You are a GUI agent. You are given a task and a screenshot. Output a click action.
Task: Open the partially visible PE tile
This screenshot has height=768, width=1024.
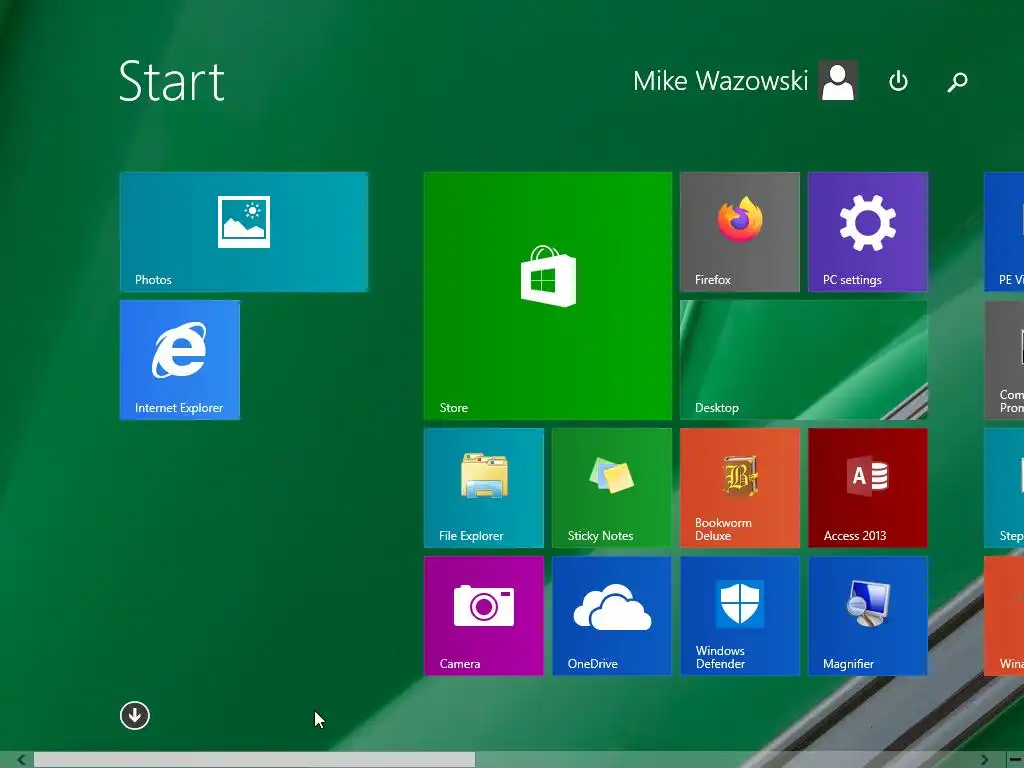pos(1004,232)
